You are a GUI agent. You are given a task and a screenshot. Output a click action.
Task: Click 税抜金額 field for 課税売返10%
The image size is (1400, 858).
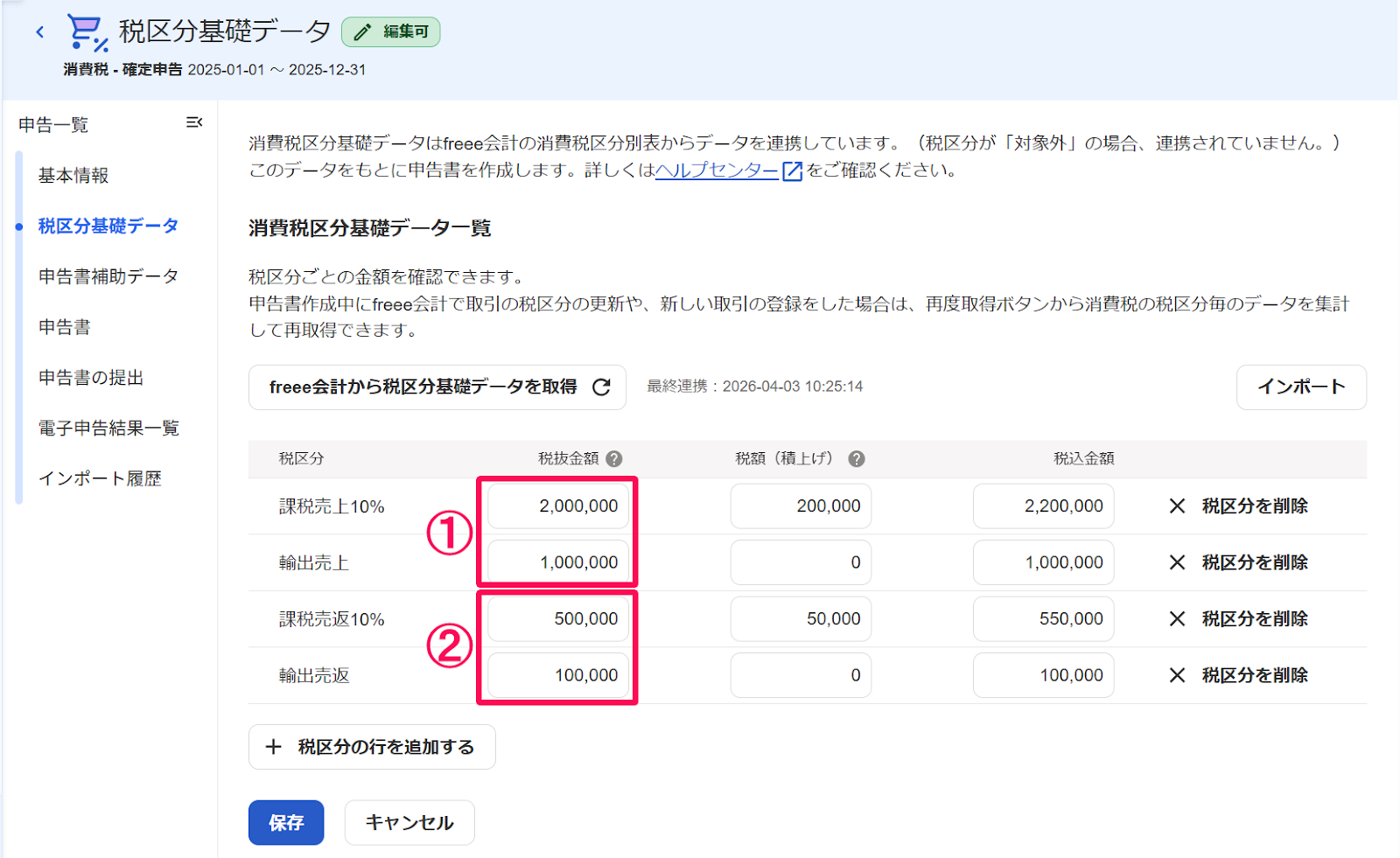click(x=558, y=619)
